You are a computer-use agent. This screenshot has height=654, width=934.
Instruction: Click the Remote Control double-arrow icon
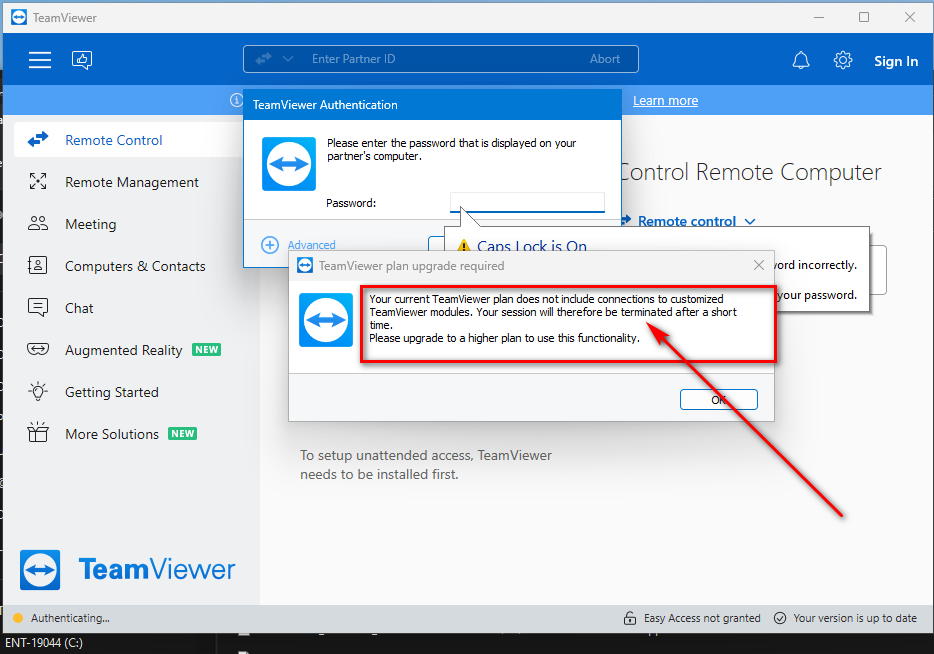coord(38,139)
